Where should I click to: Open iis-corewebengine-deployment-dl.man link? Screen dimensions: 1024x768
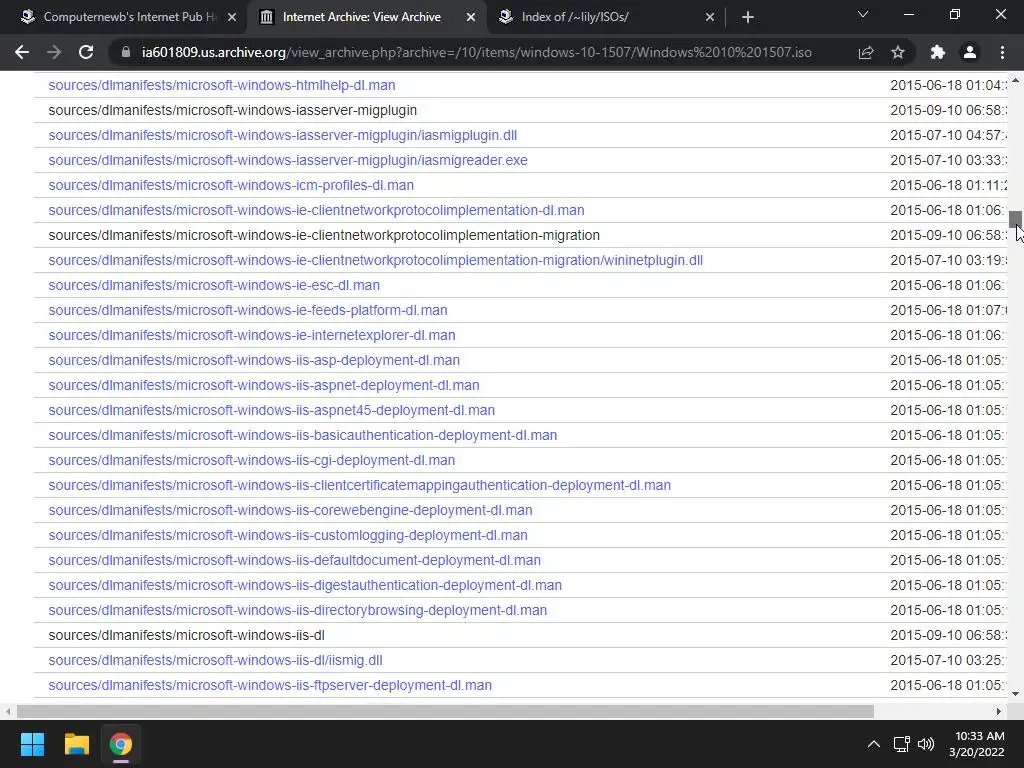pyautogui.click(x=290, y=510)
